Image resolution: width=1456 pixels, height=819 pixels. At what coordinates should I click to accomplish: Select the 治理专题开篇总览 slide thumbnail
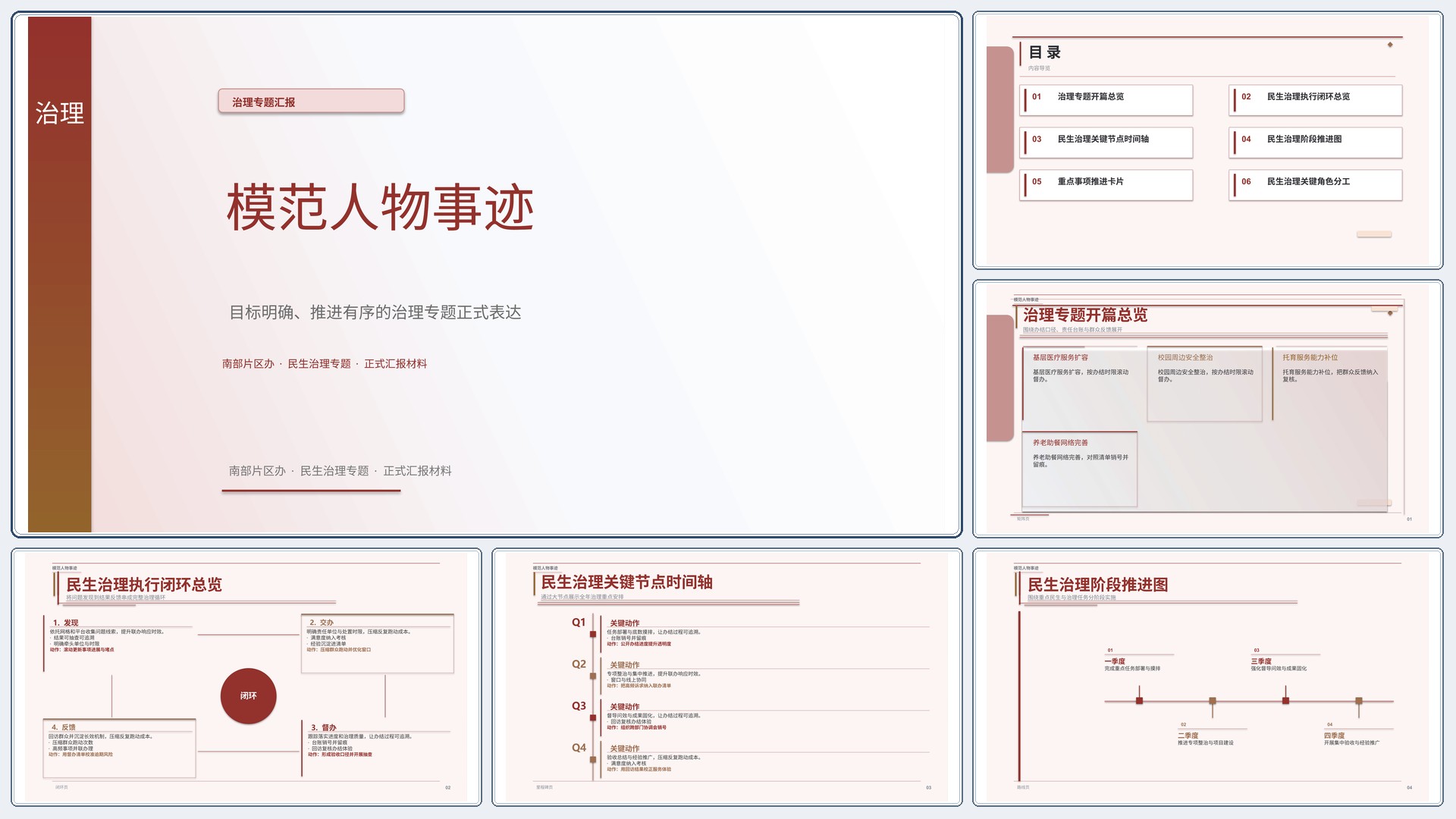[x=1207, y=409]
